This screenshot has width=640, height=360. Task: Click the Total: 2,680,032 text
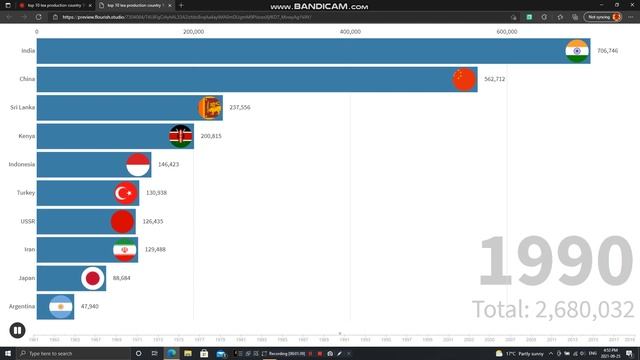tap(553, 309)
